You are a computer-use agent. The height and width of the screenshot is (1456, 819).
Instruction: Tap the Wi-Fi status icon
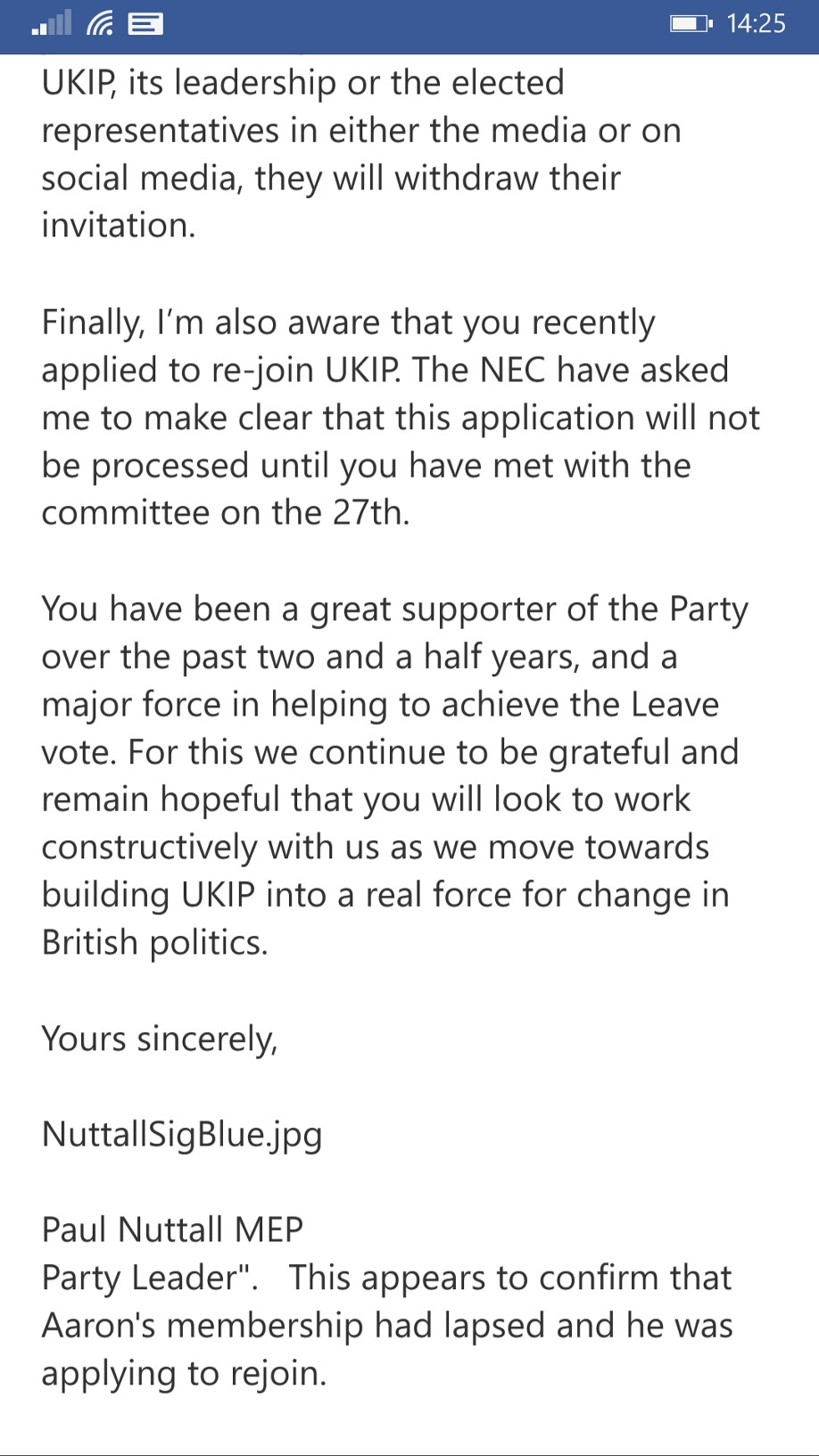(x=100, y=23)
